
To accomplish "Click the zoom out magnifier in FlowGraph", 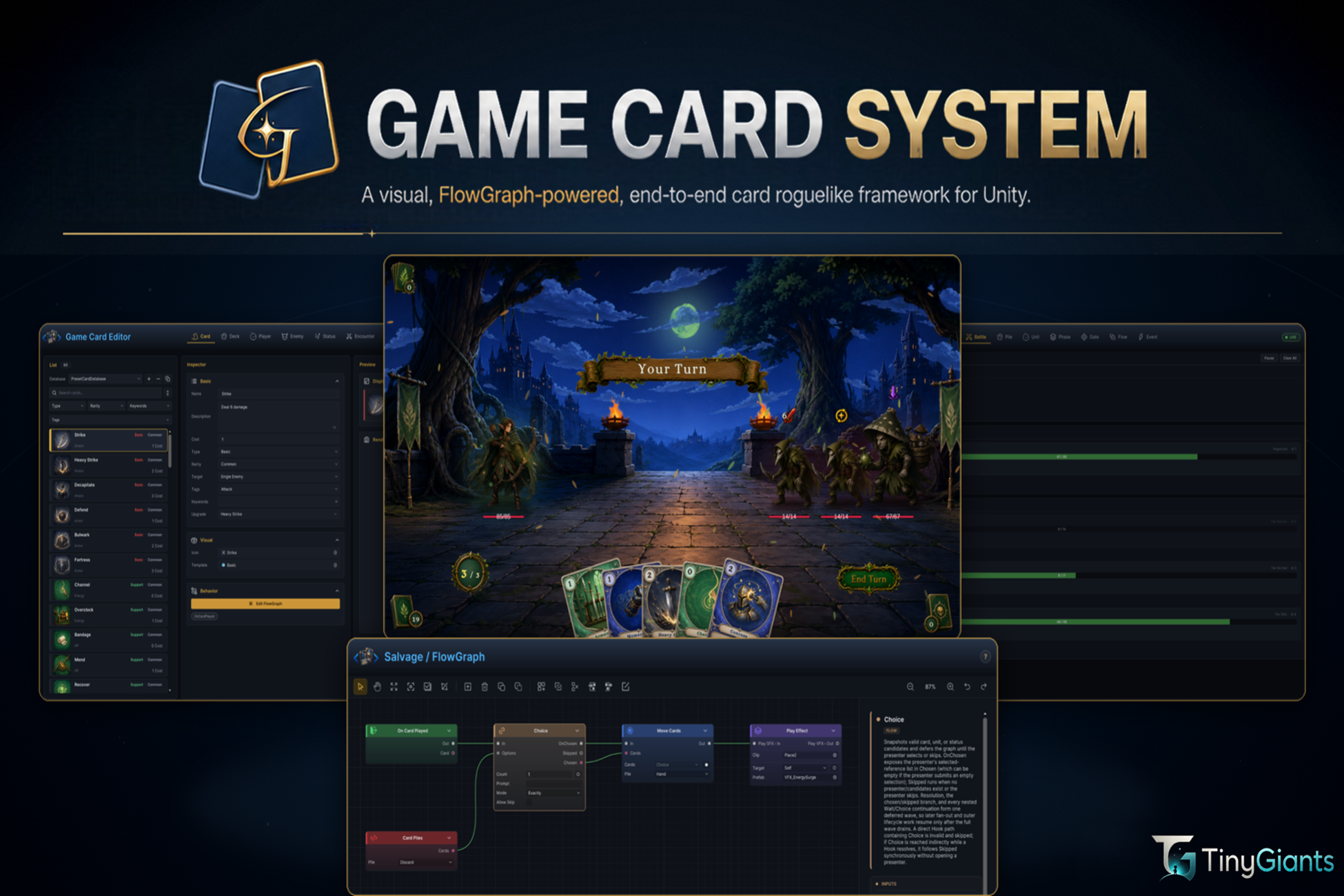I will click(910, 686).
